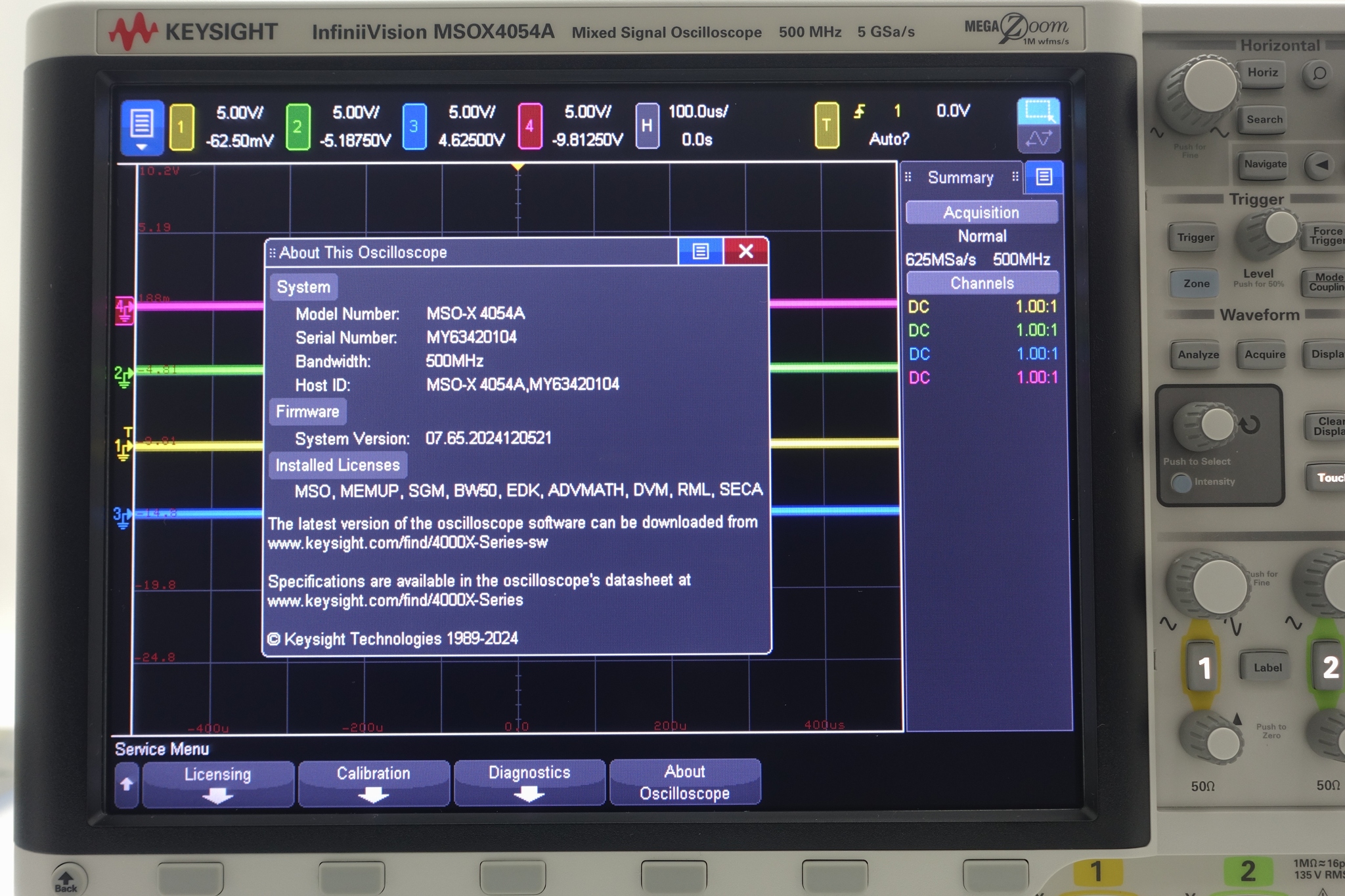Click the magnifier zoom hardware button
Screen dimensions: 1345x896
click(1319, 74)
